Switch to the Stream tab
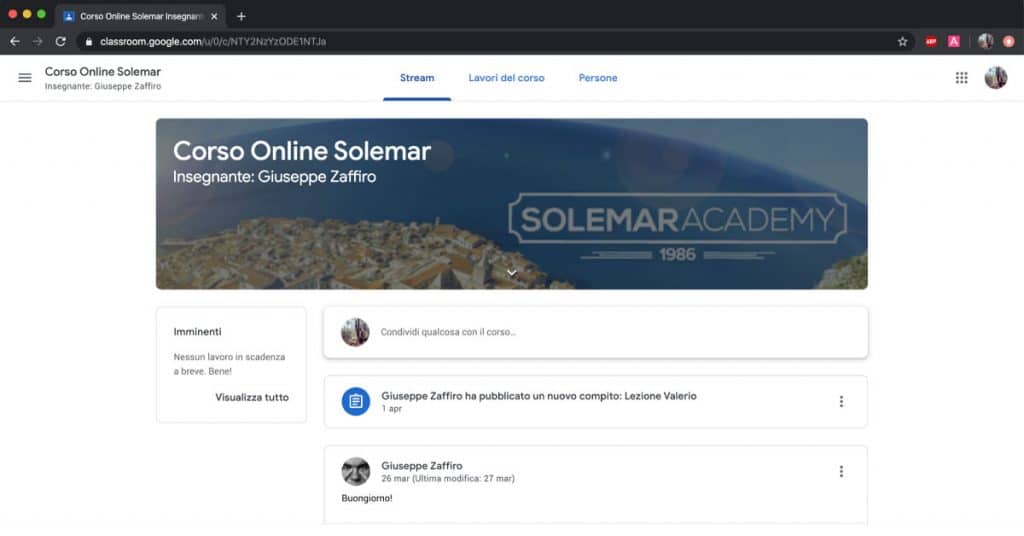 coord(417,78)
